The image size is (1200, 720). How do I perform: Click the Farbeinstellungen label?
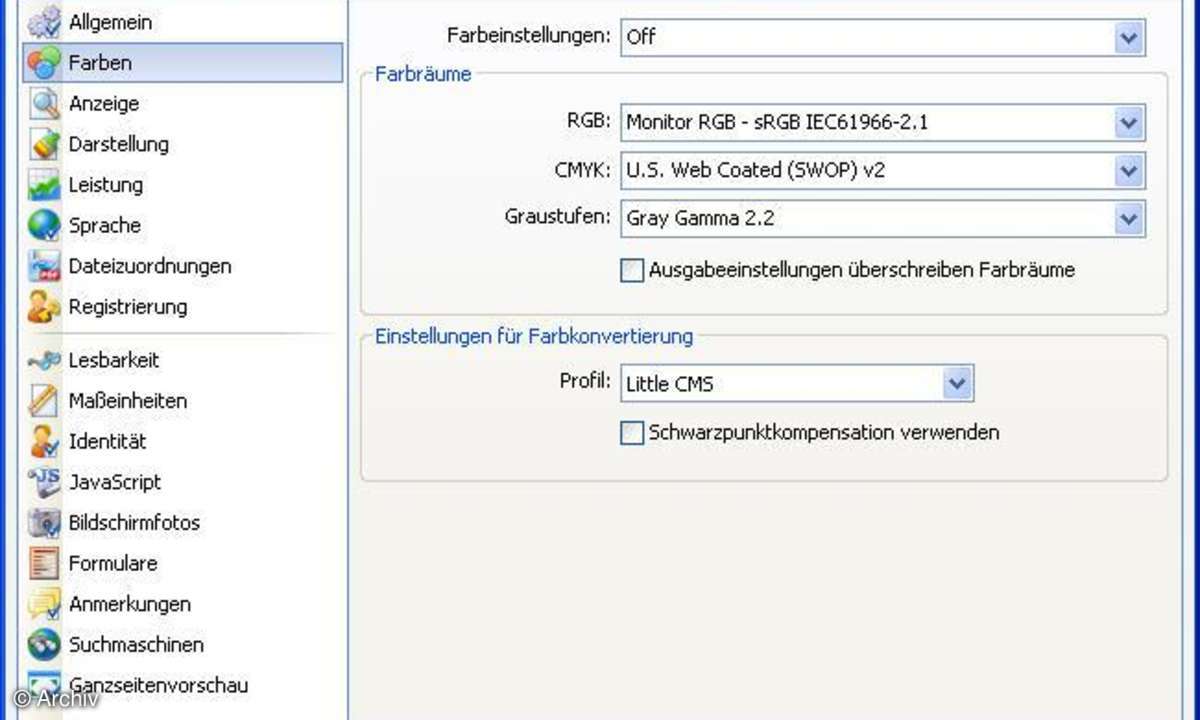(528, 36)
